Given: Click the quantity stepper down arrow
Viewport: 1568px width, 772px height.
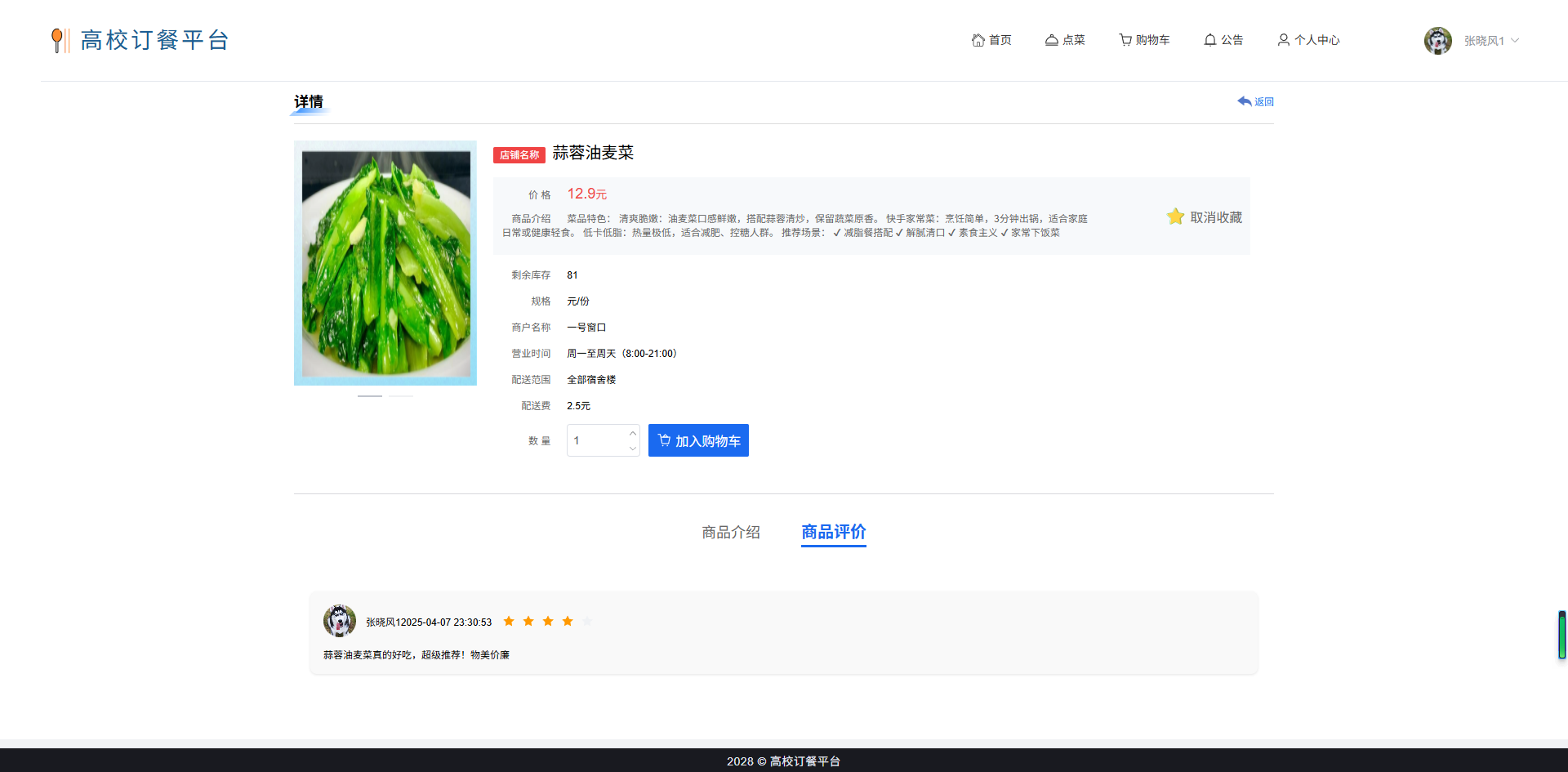Looking at the screenshot, I should (632, 448).
